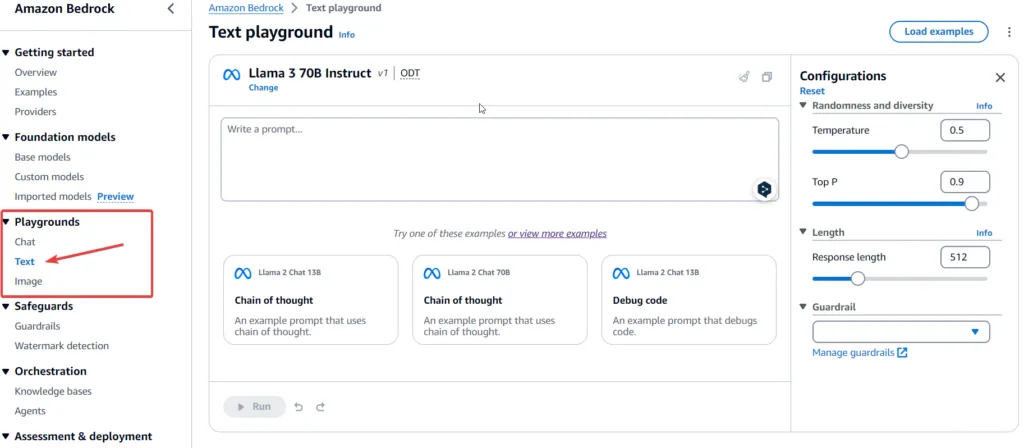Viewport: 1024px width, 448px height.
Task: Select the Debug code example card
Action: pos(688,300)
